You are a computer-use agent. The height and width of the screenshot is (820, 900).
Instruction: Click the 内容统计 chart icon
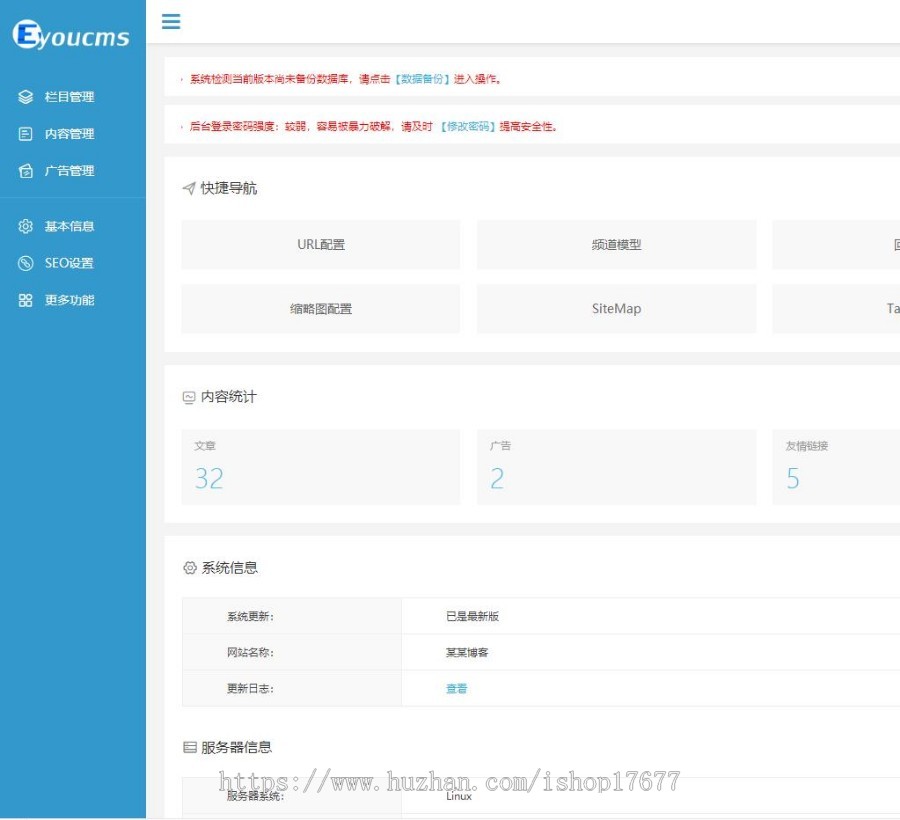coord(189,397)
